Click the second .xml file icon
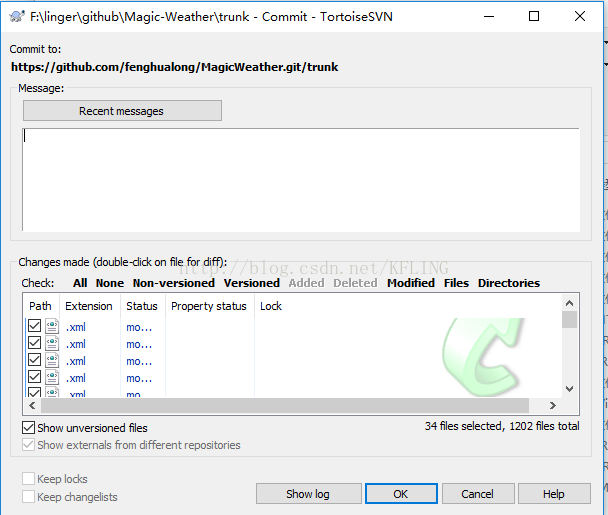This screenshot has height=515, width=608. (52, 343)
